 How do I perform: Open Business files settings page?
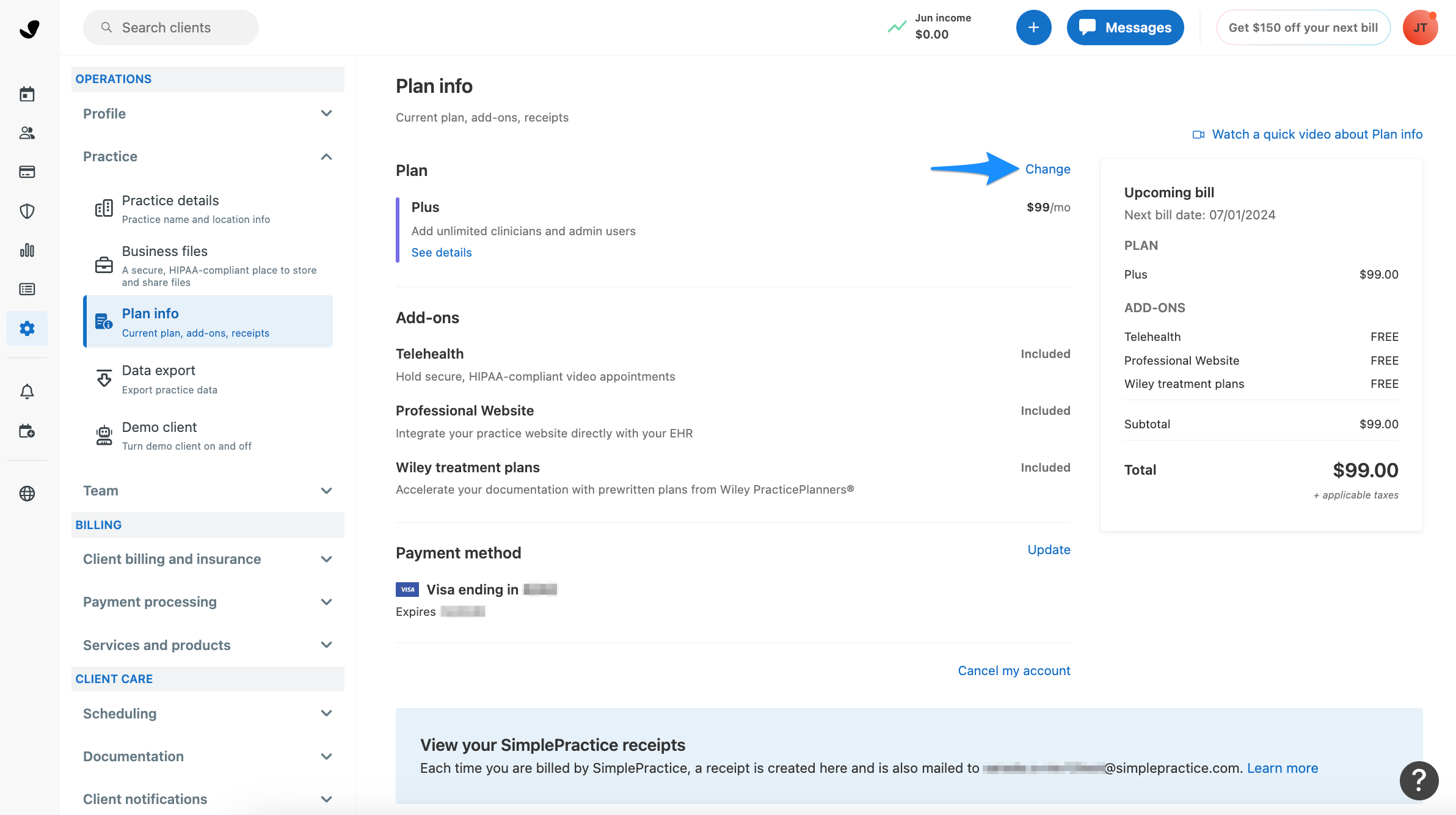pos(208,266)
